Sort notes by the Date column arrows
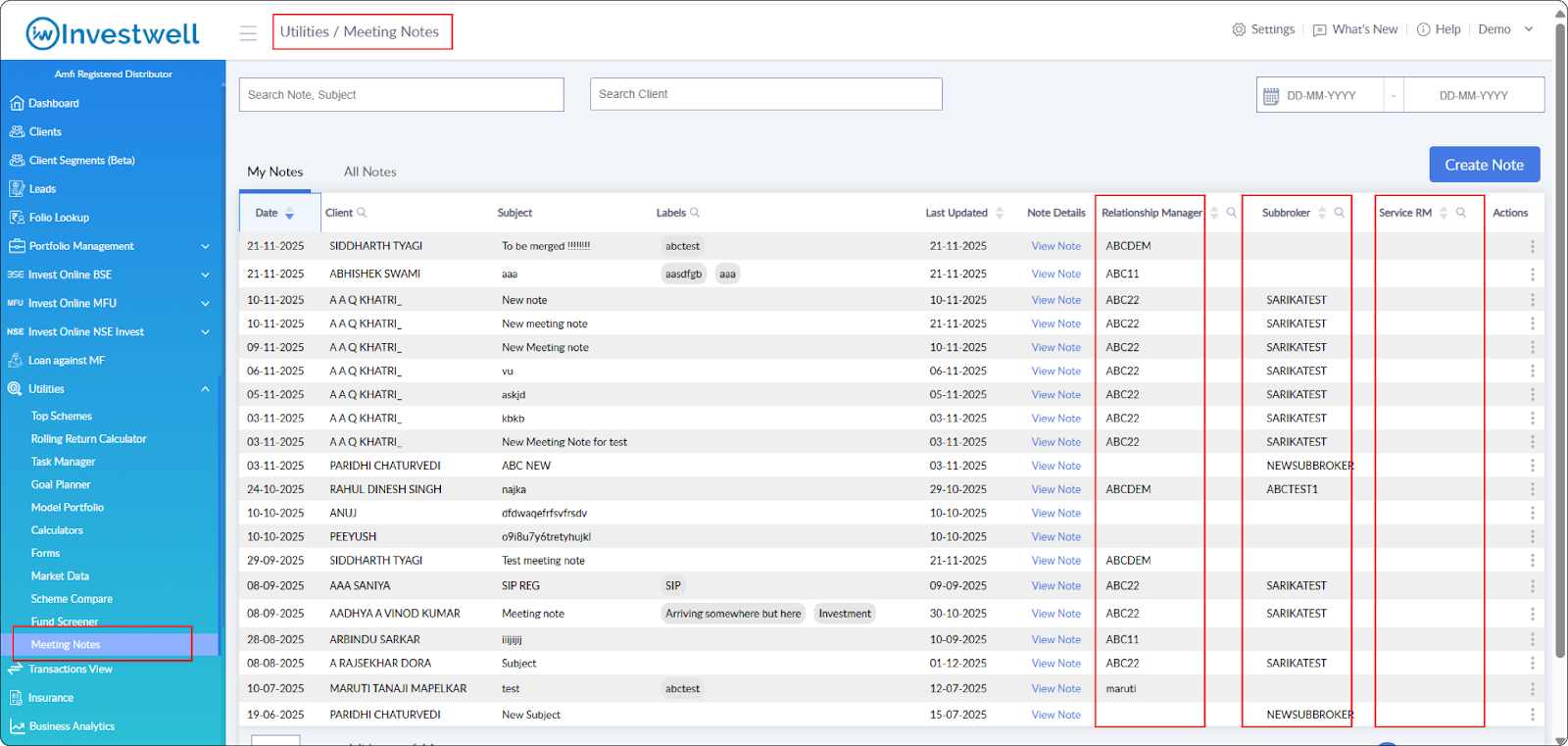The height and width of the screenshot is (746, 1568). tap(289, 213)
